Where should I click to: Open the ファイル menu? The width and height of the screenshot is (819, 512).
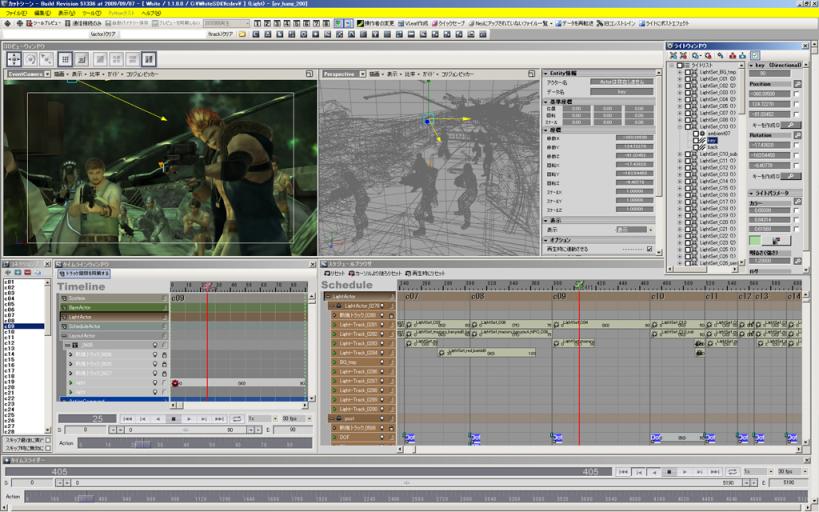point(16,13)
